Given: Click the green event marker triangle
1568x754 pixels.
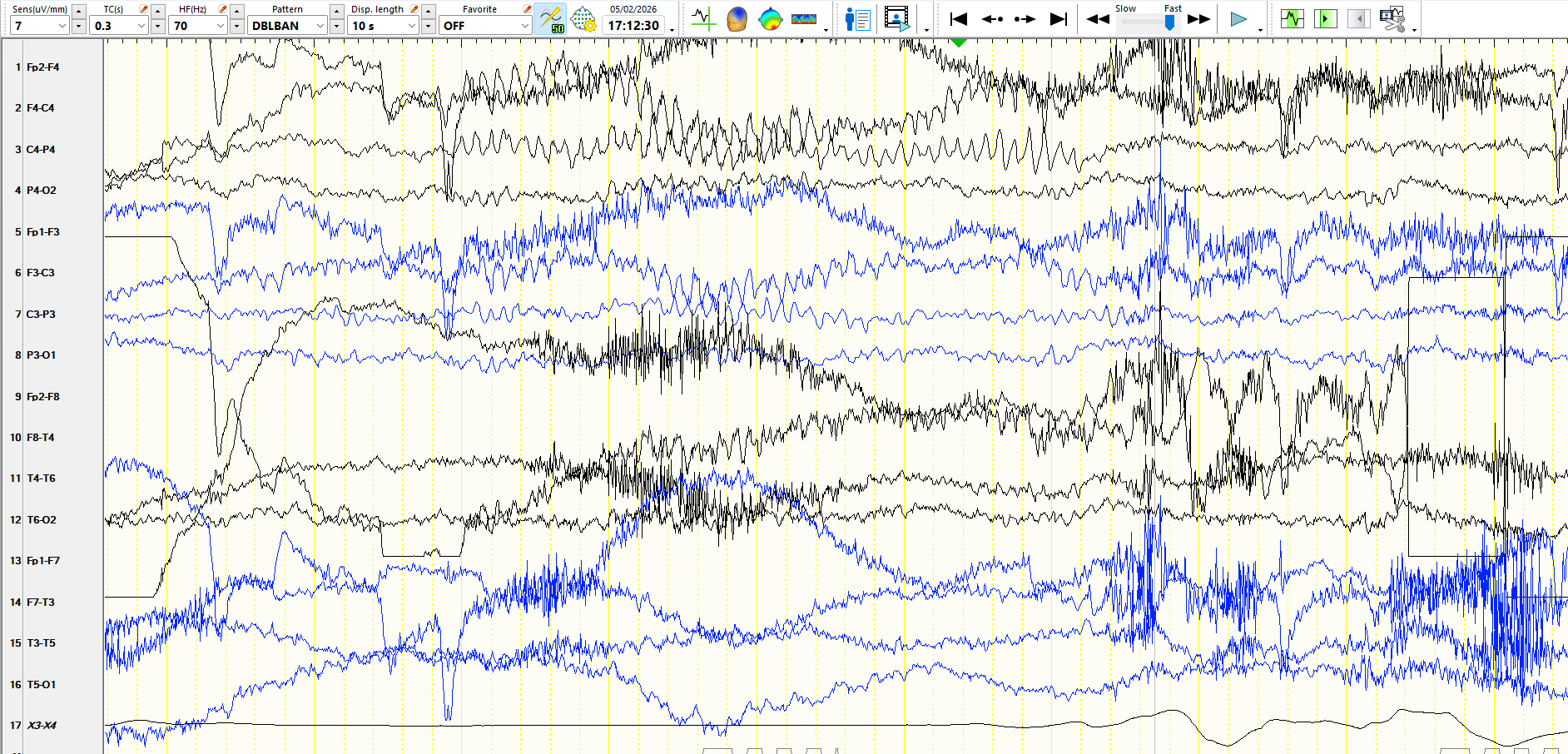Looking at the screenshot, I should 959,42.
